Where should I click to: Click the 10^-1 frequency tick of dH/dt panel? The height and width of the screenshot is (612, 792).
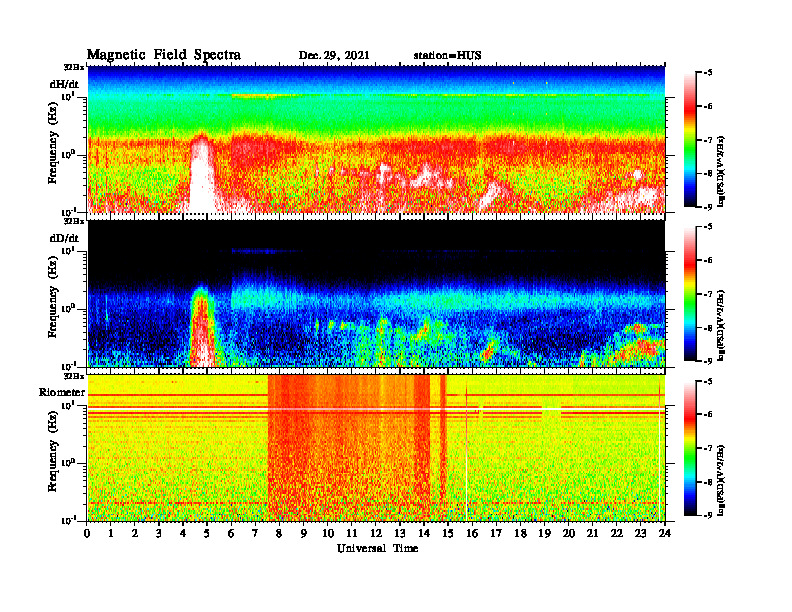click(68, 212)
